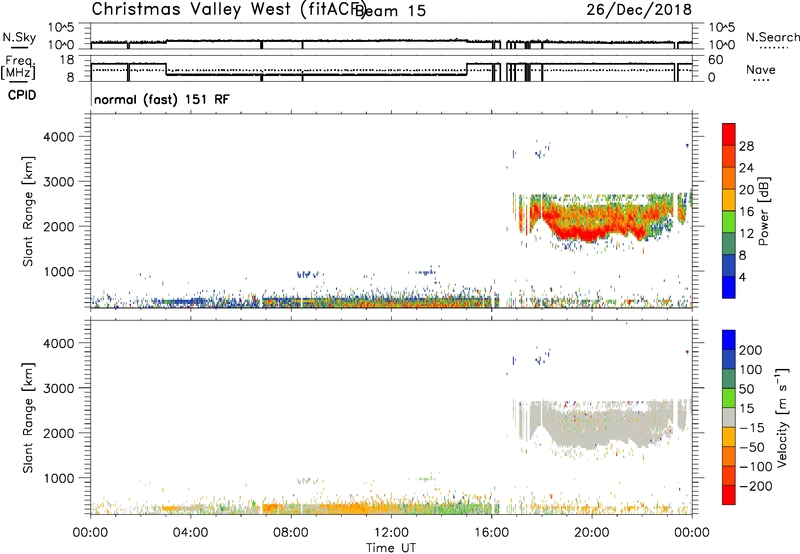Click the "Velocity [m s-1]" colorbar title
800x554 pixels.
[x=782, y=418]
